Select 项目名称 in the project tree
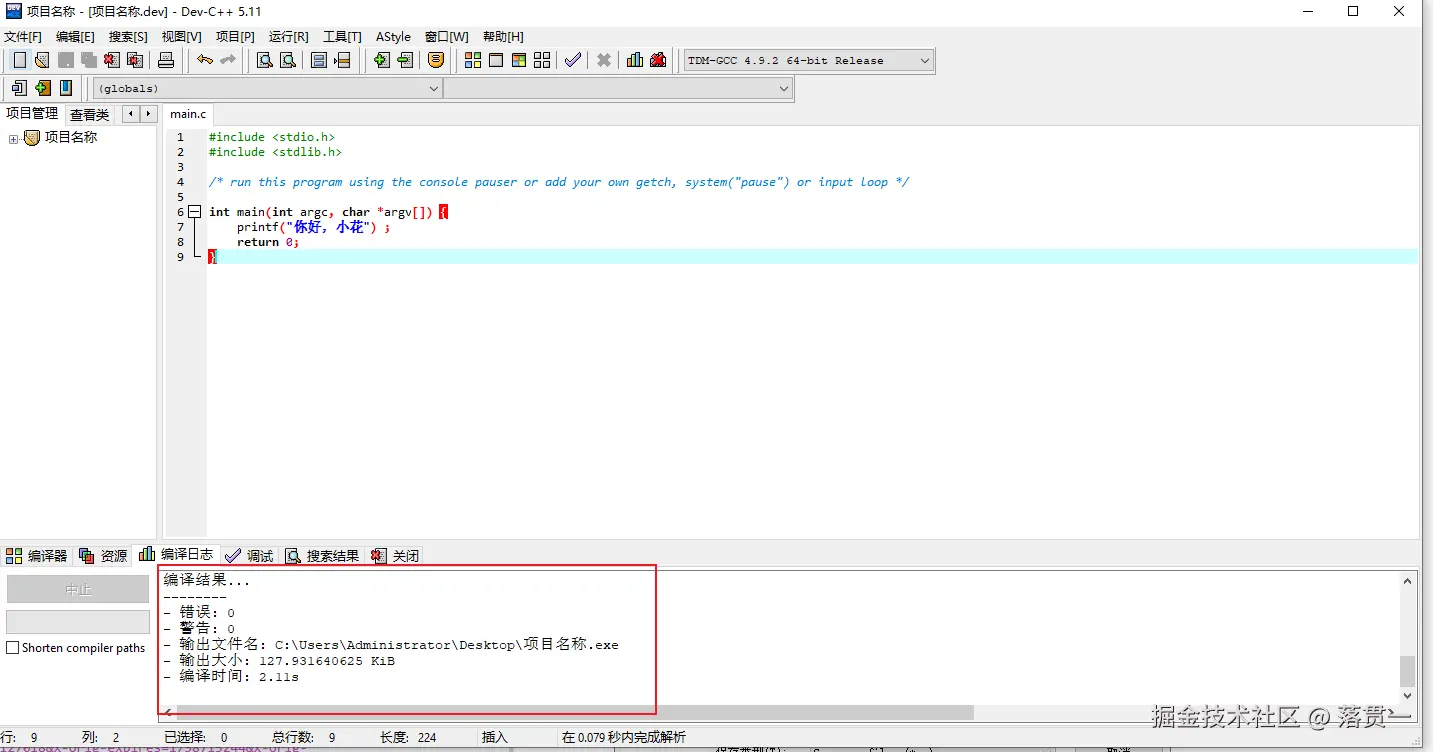The image size is (1433, 752). [71, 138]
